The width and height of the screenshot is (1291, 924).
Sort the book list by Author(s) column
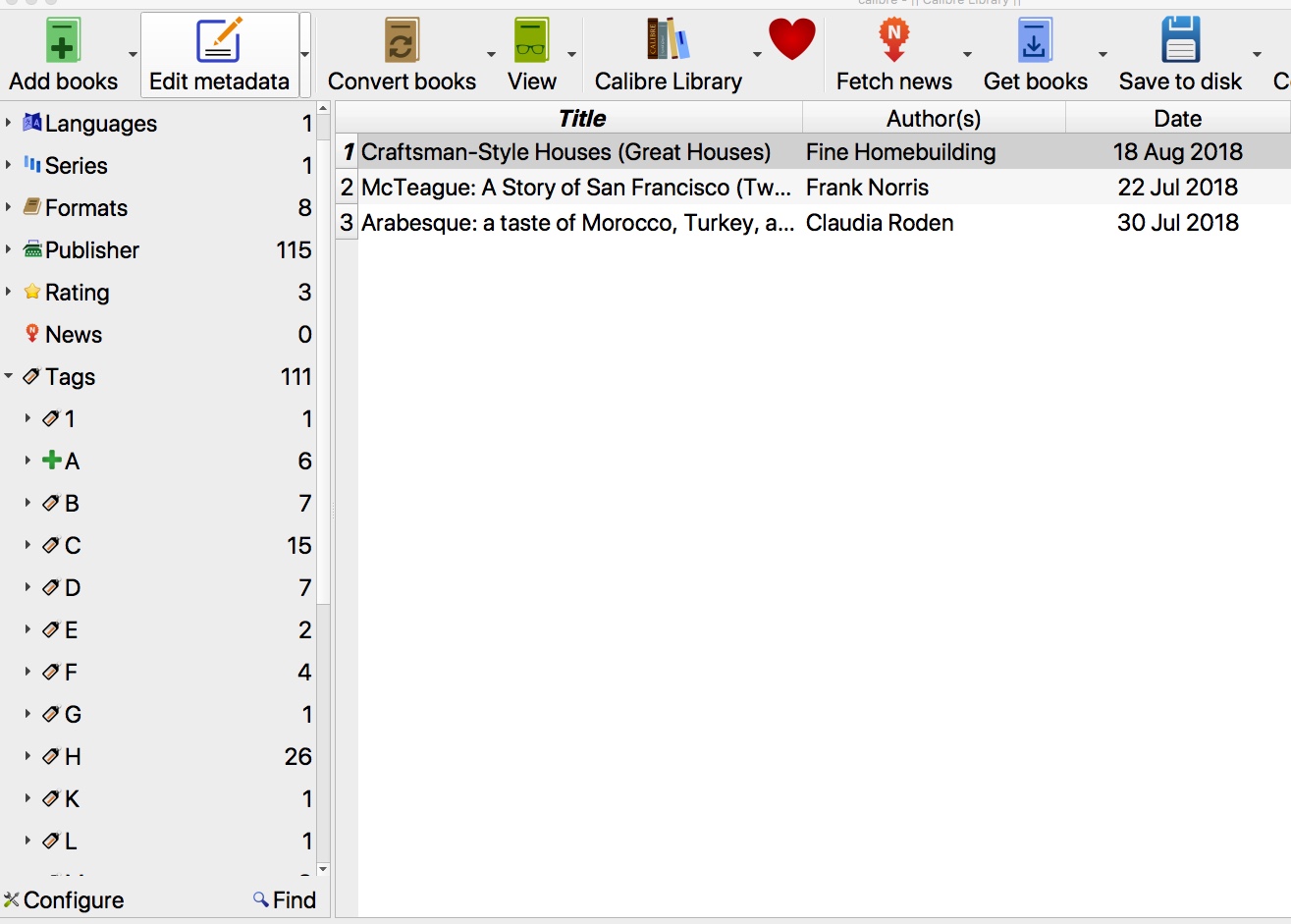tap(934, 118)
